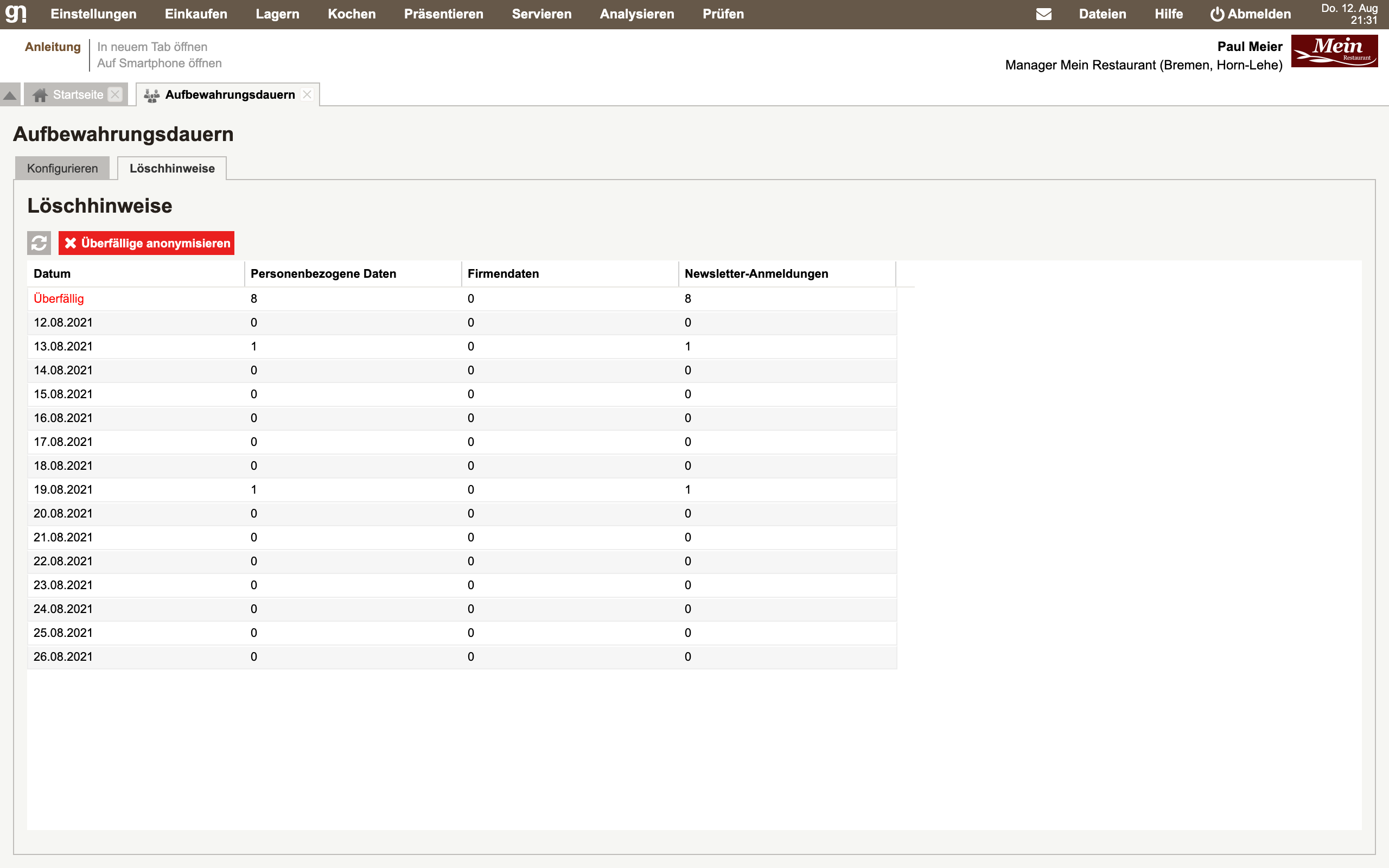Select the 16.08.2021 date row
Image resolution: width=1389 pixels, height=868 pixels.
pos(462,418)
